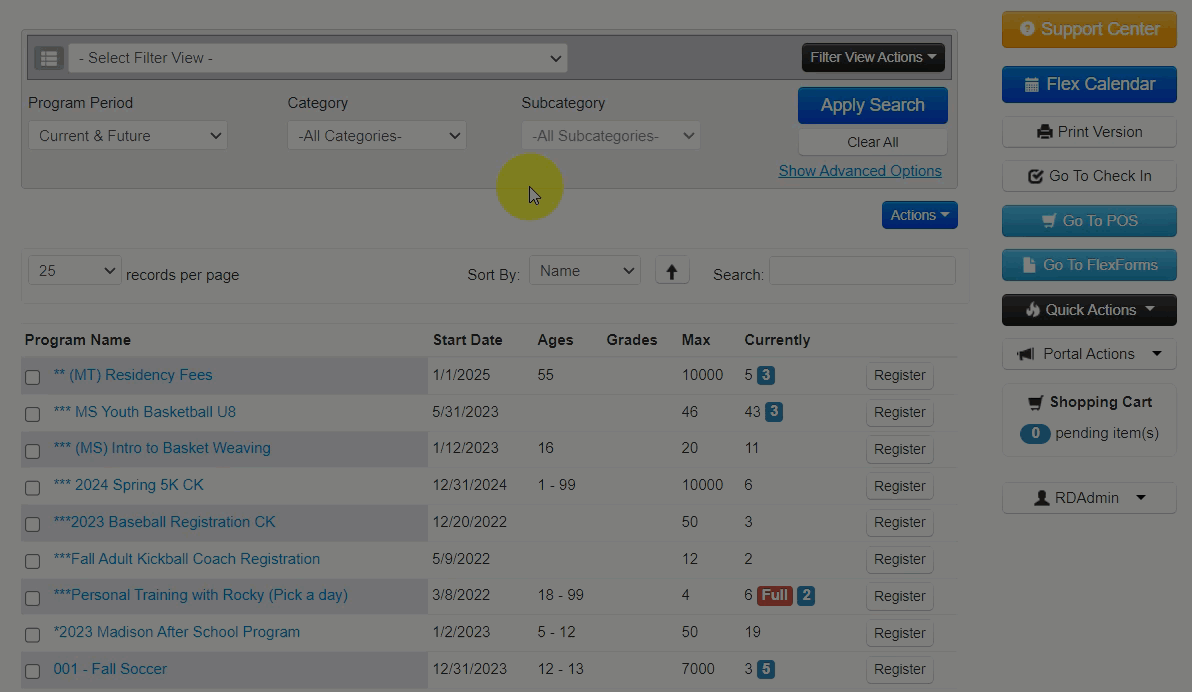The image size is (1192, 692).
Task: Click Go To POS button
Action: pos(1089,221)
